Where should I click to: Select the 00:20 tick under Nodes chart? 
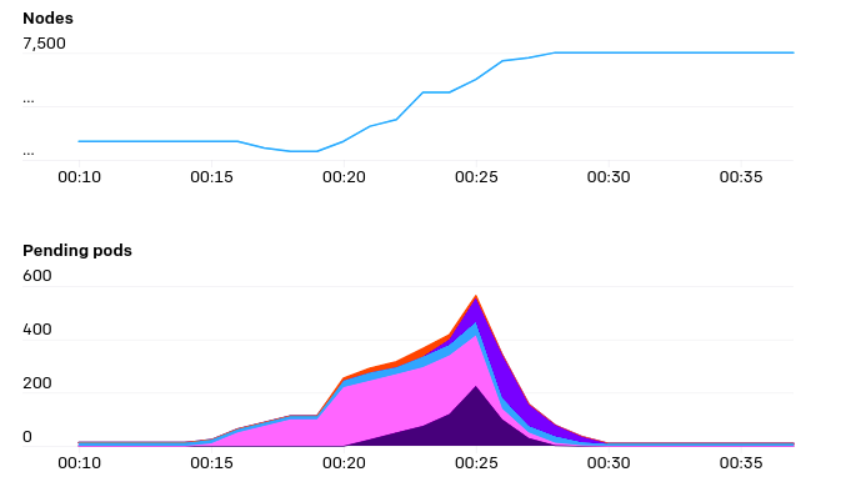coord(343,176)
